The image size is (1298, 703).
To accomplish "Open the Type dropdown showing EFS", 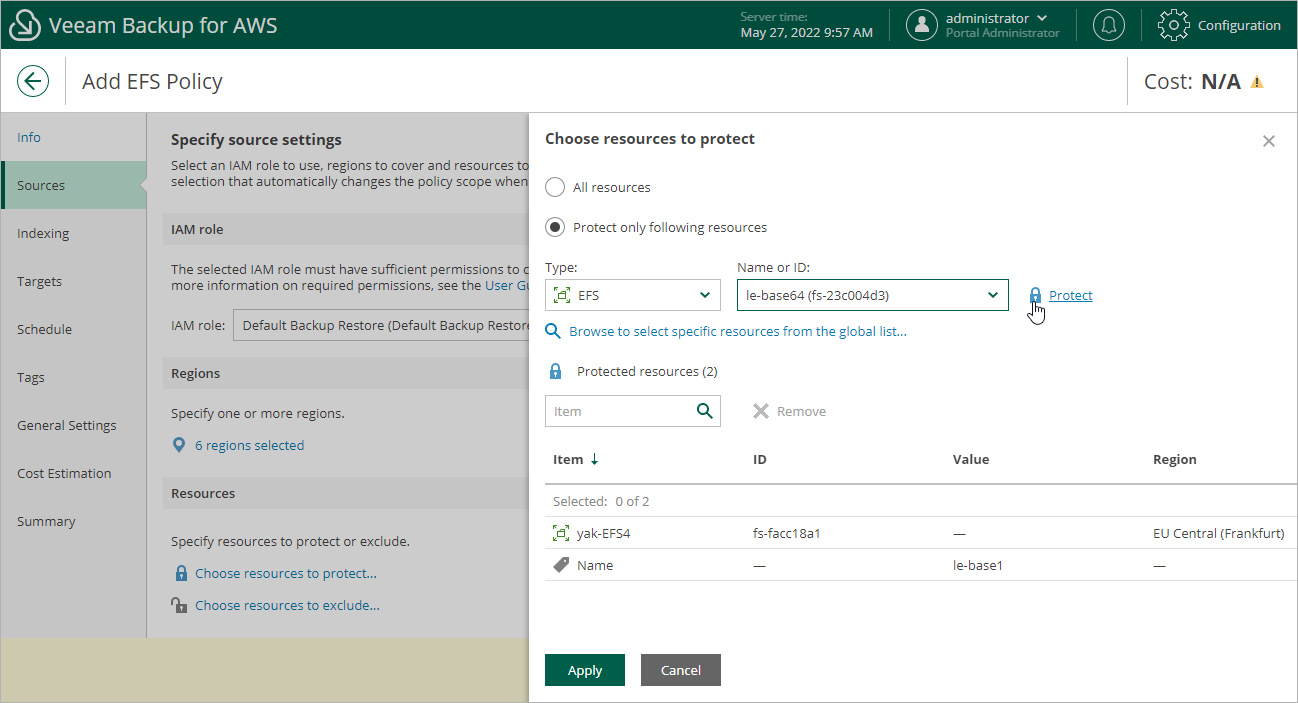I will coord(632,295).
